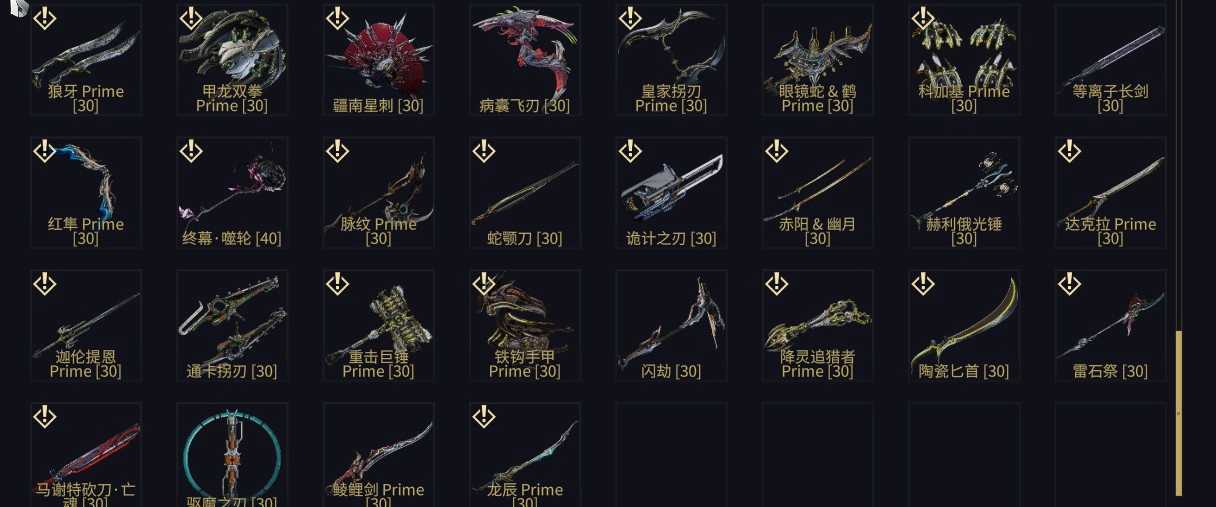Screen dimensions: 1216x507
Task: Click the warning badge on 皇家拐刃 Prime
Action: click(629, 18)
